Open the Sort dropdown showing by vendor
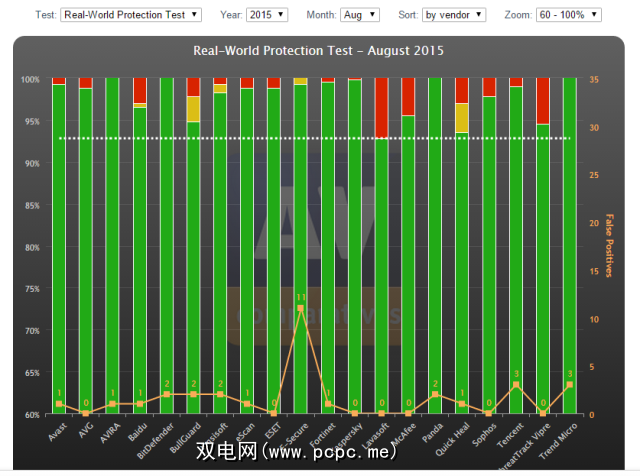 point(454,15)
